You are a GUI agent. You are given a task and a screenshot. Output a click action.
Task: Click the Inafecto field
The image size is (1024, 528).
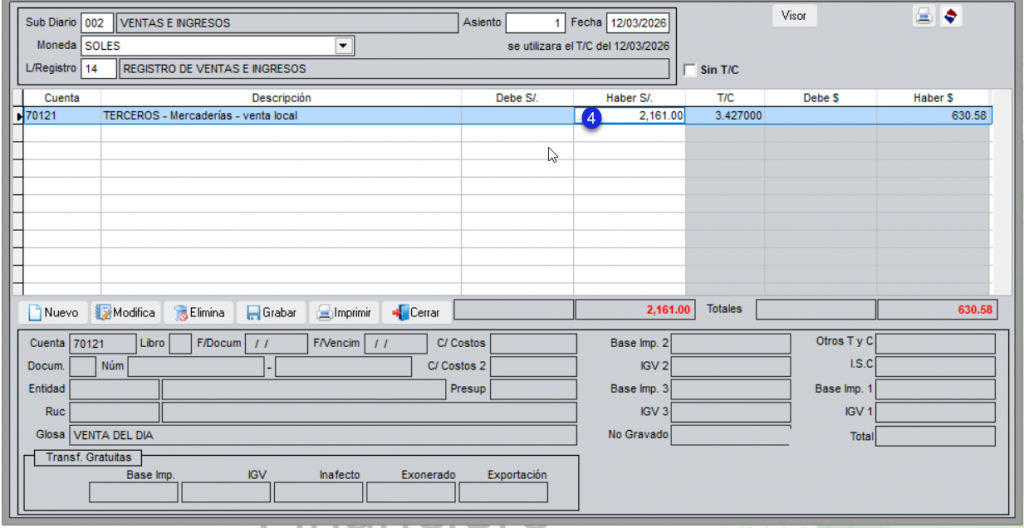tap(319, 492)
